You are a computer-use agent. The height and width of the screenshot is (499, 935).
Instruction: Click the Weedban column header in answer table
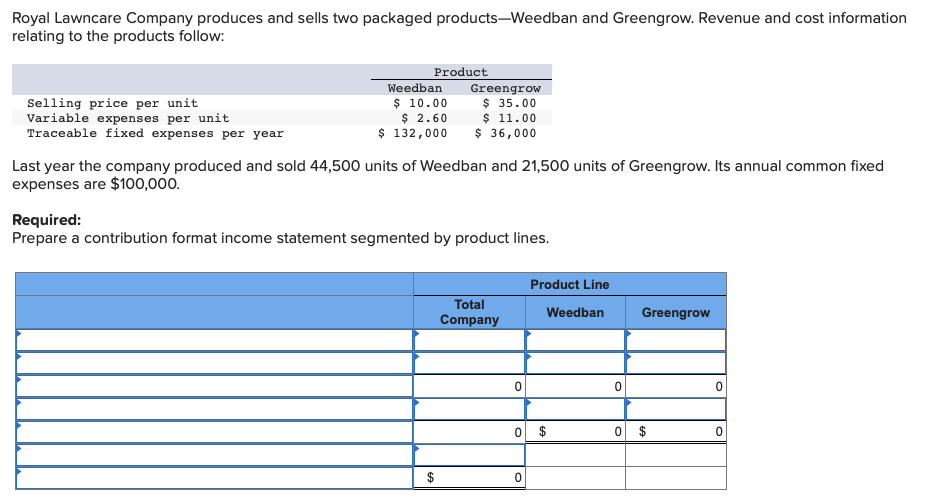575,312
